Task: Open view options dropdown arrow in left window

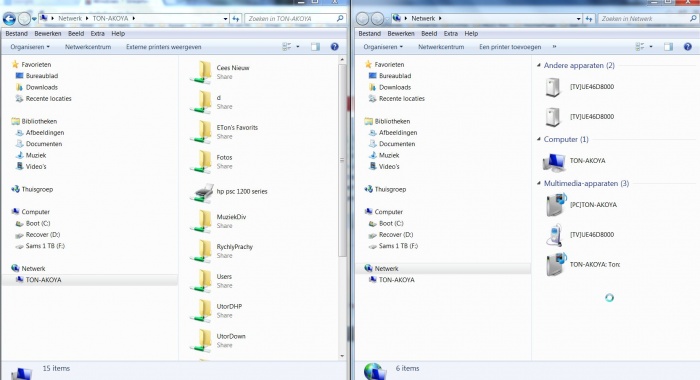Action: [298, 47]
